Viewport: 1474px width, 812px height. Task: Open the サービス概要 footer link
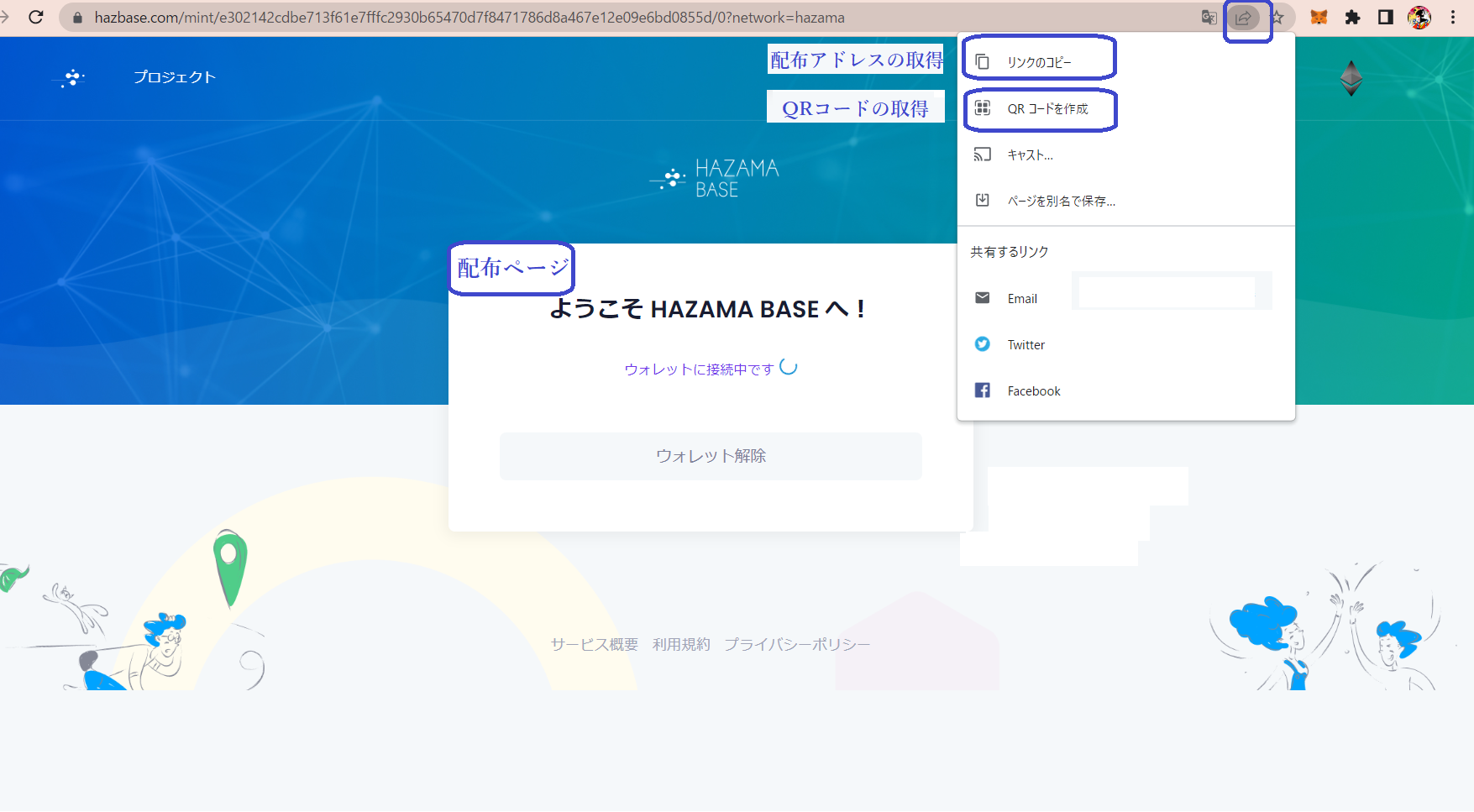click(595, 644)
